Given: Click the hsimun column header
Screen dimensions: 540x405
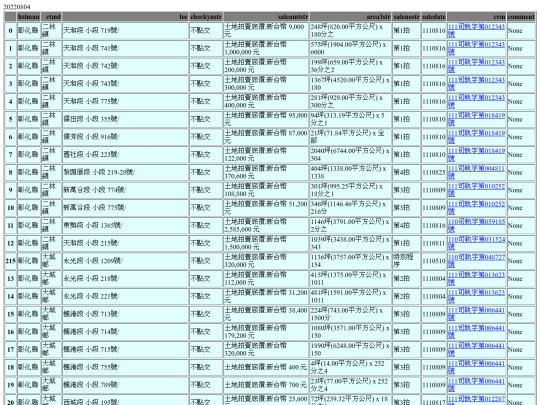Looking at the screenshot, I should click(x=29, y=17).
